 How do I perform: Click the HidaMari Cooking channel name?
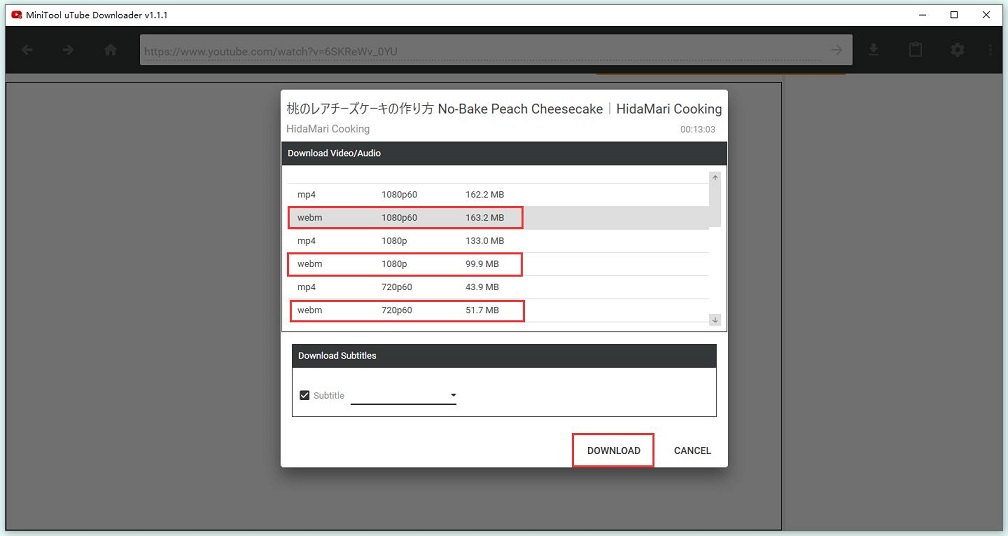pos(328,129)
